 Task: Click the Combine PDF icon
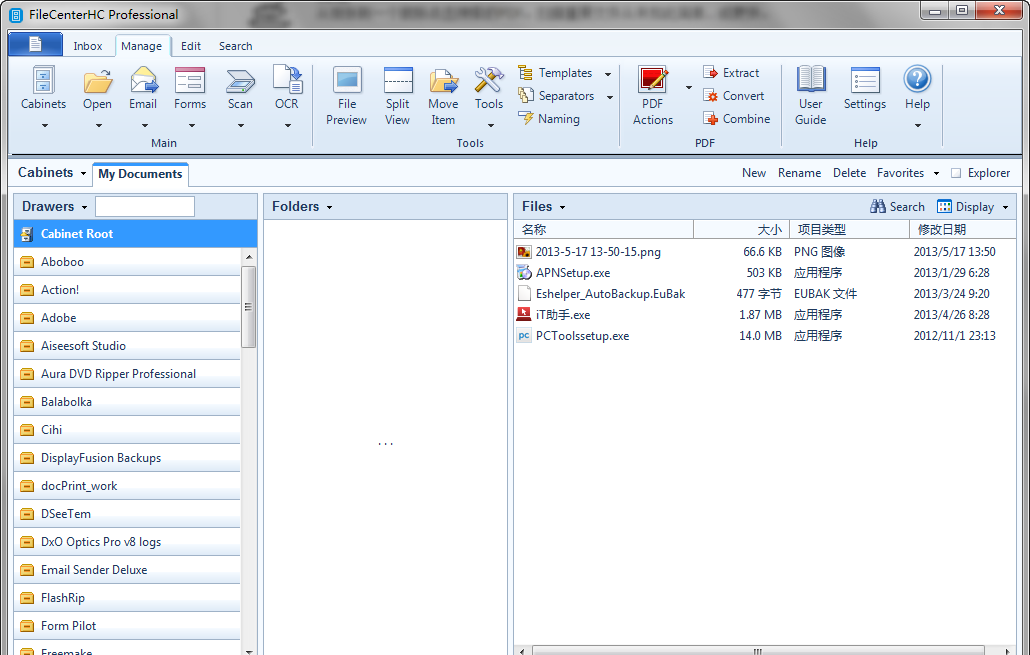point(710,118)
